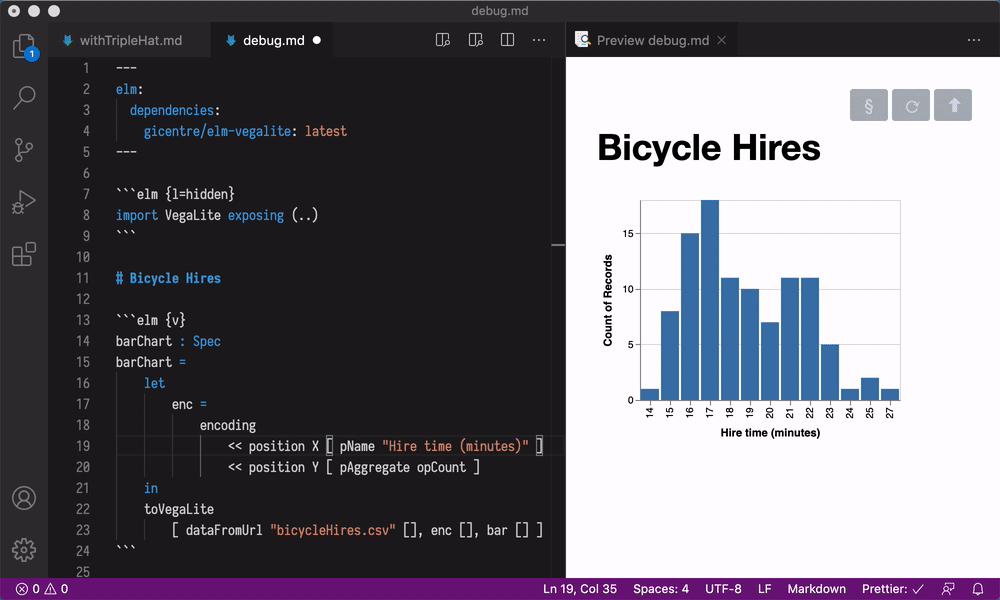1000x600 pixels.
Task: Click the tallest bar labeled 17 in the chart
Action: pos(710,300)
